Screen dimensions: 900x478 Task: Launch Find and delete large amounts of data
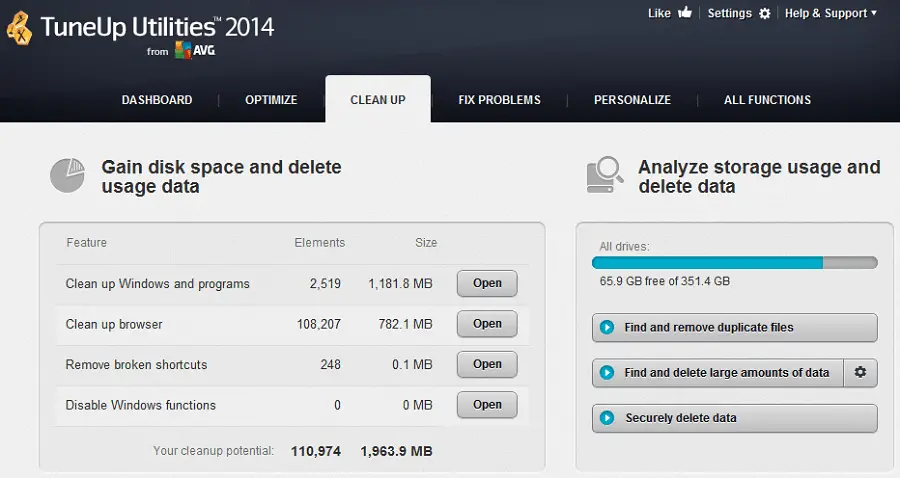click(x=717, y=372)
